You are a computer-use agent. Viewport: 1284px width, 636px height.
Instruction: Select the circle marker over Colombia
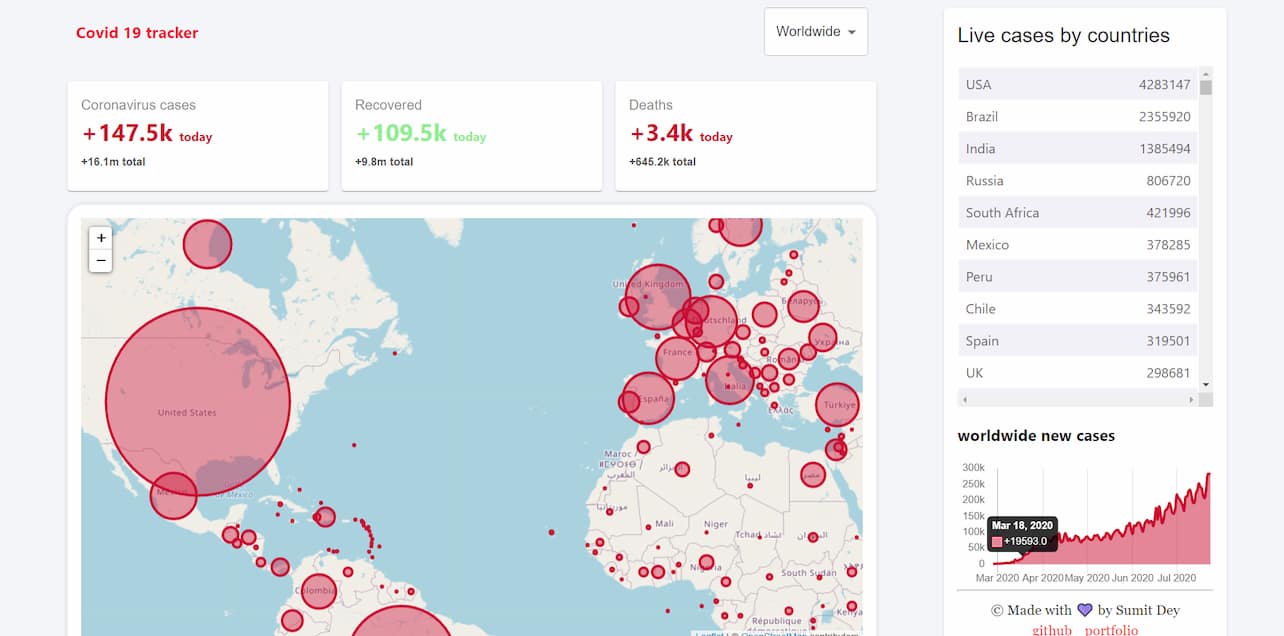click(318, 590)
